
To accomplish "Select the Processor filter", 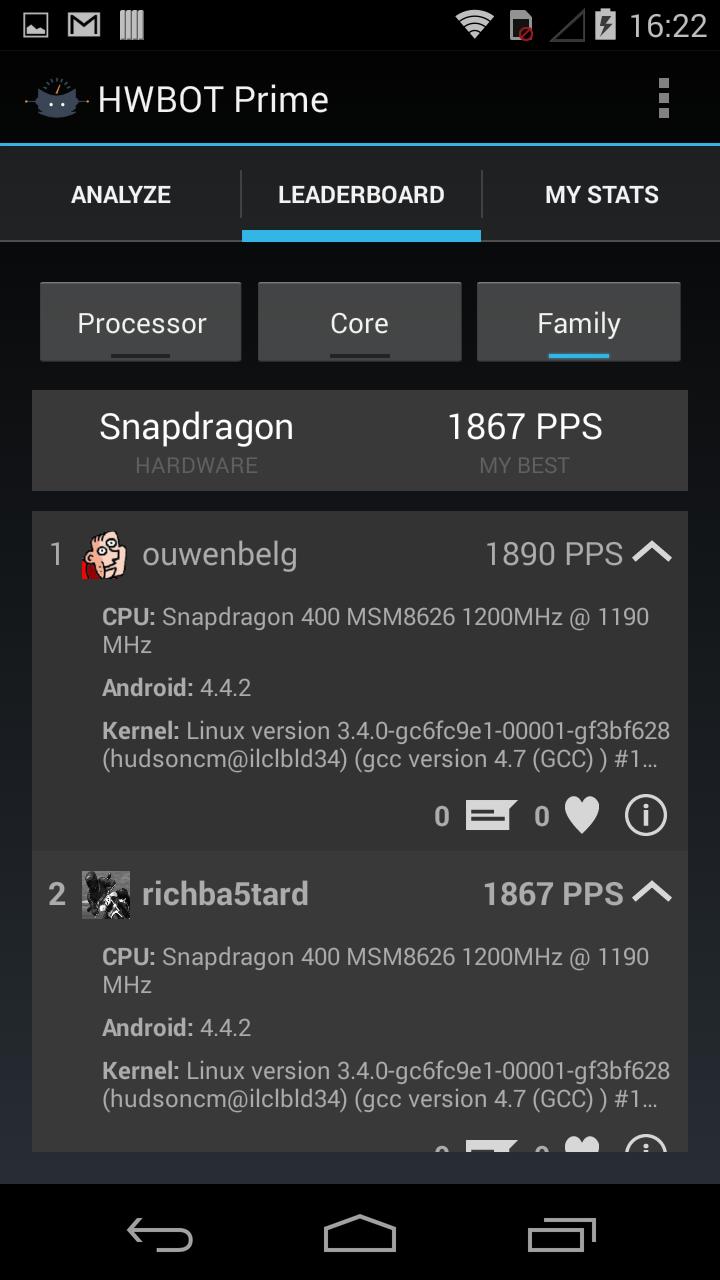I will click(x=141, y=323).
